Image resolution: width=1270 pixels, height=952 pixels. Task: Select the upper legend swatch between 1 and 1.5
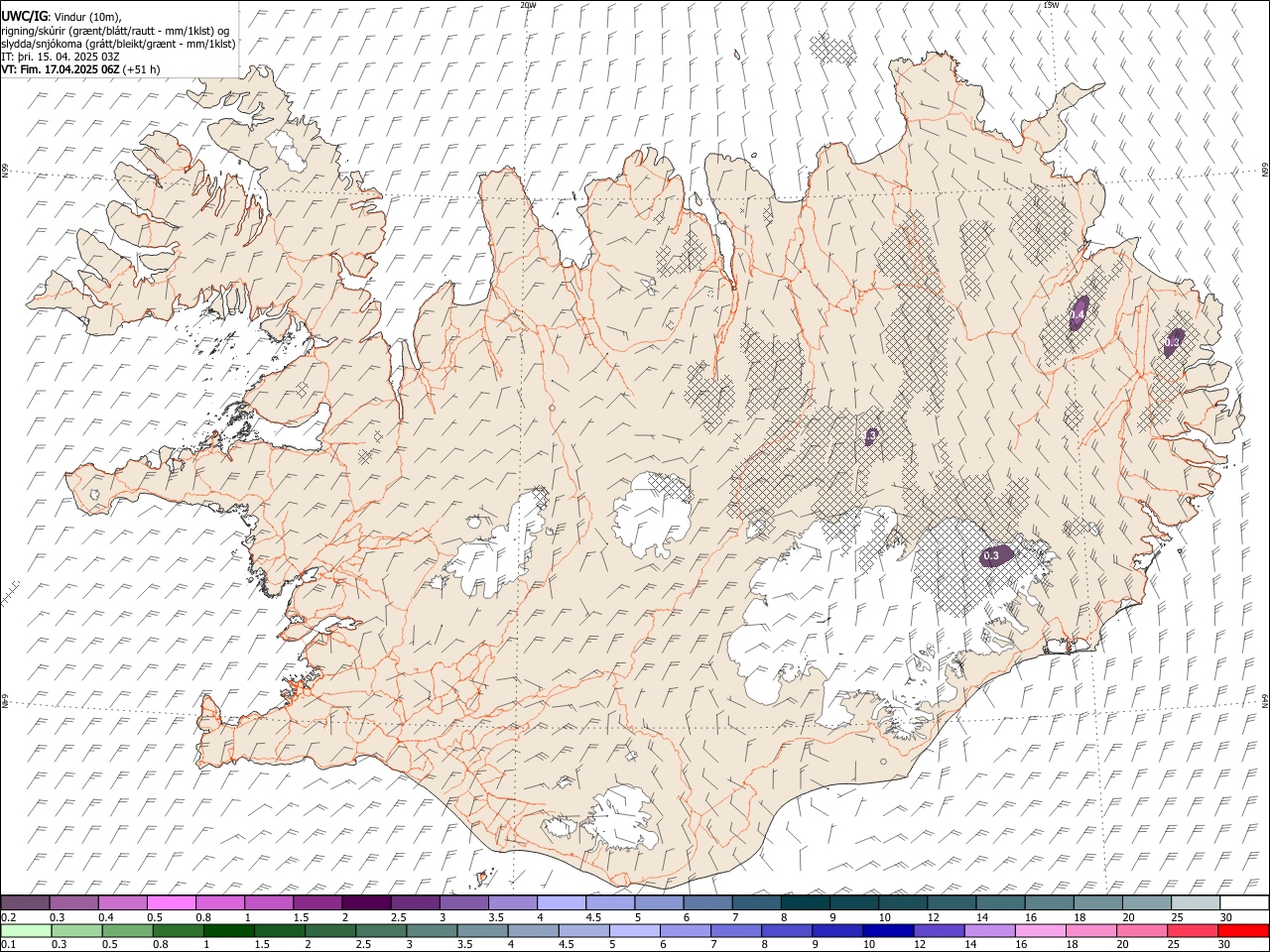269,902
